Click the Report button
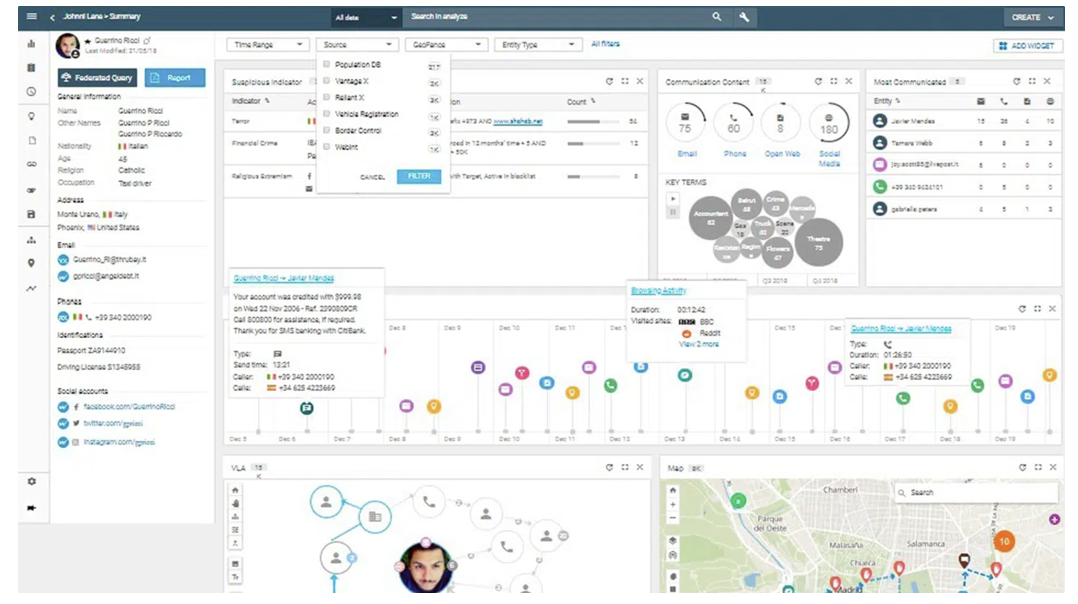 175,78
